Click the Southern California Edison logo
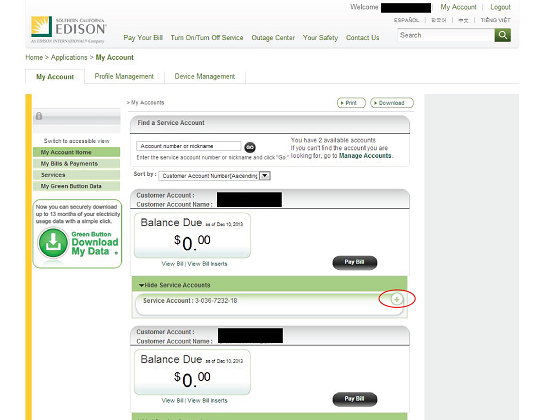 click(x=69, y=30)
